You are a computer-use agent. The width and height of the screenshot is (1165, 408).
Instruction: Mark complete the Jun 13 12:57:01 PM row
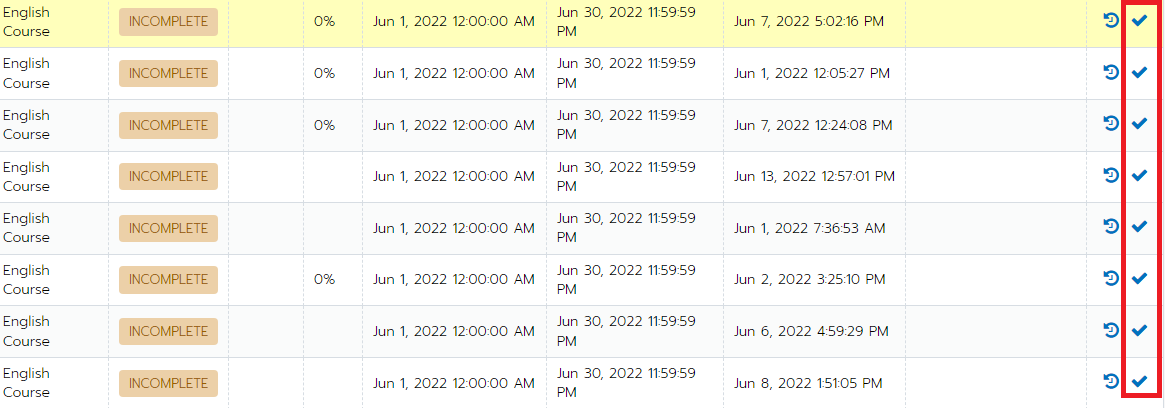coord(1139,175)
